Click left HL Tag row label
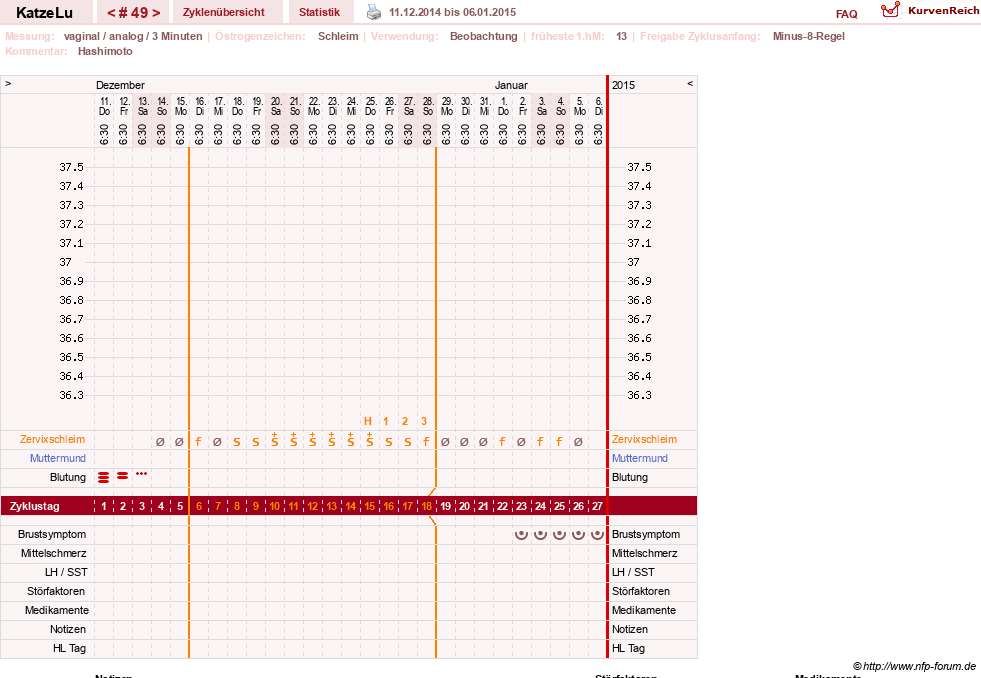Image resolution: width=981 pixels, height=678 pixels. tap(69, 648)
